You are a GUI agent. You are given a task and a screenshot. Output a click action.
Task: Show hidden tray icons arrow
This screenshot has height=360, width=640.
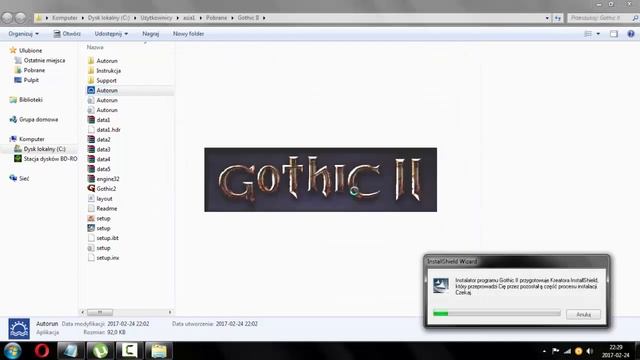click(544, 351)
